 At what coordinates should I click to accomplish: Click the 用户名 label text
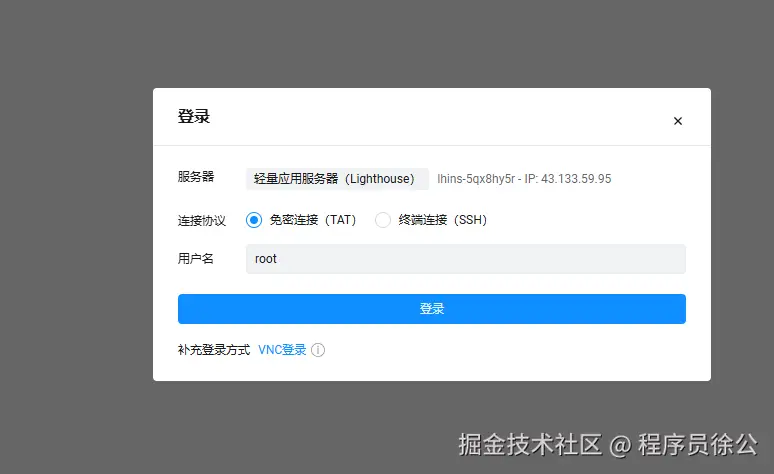pos(195,258)
